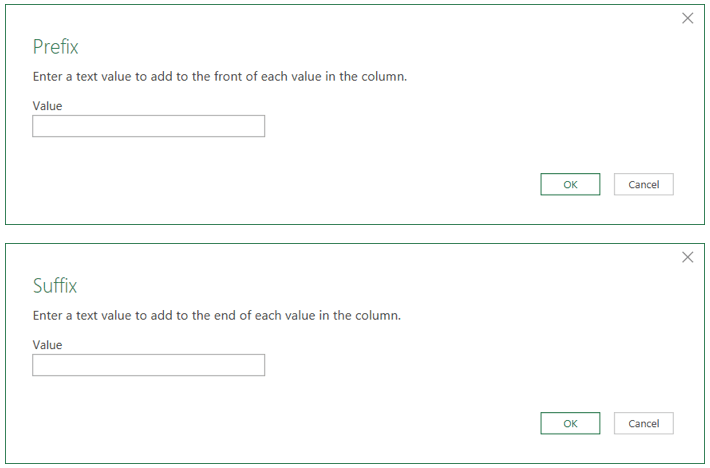Apply the prefix by clicking OK
The width and height of the screenshot is (710, 468).
tap(570, 184)
